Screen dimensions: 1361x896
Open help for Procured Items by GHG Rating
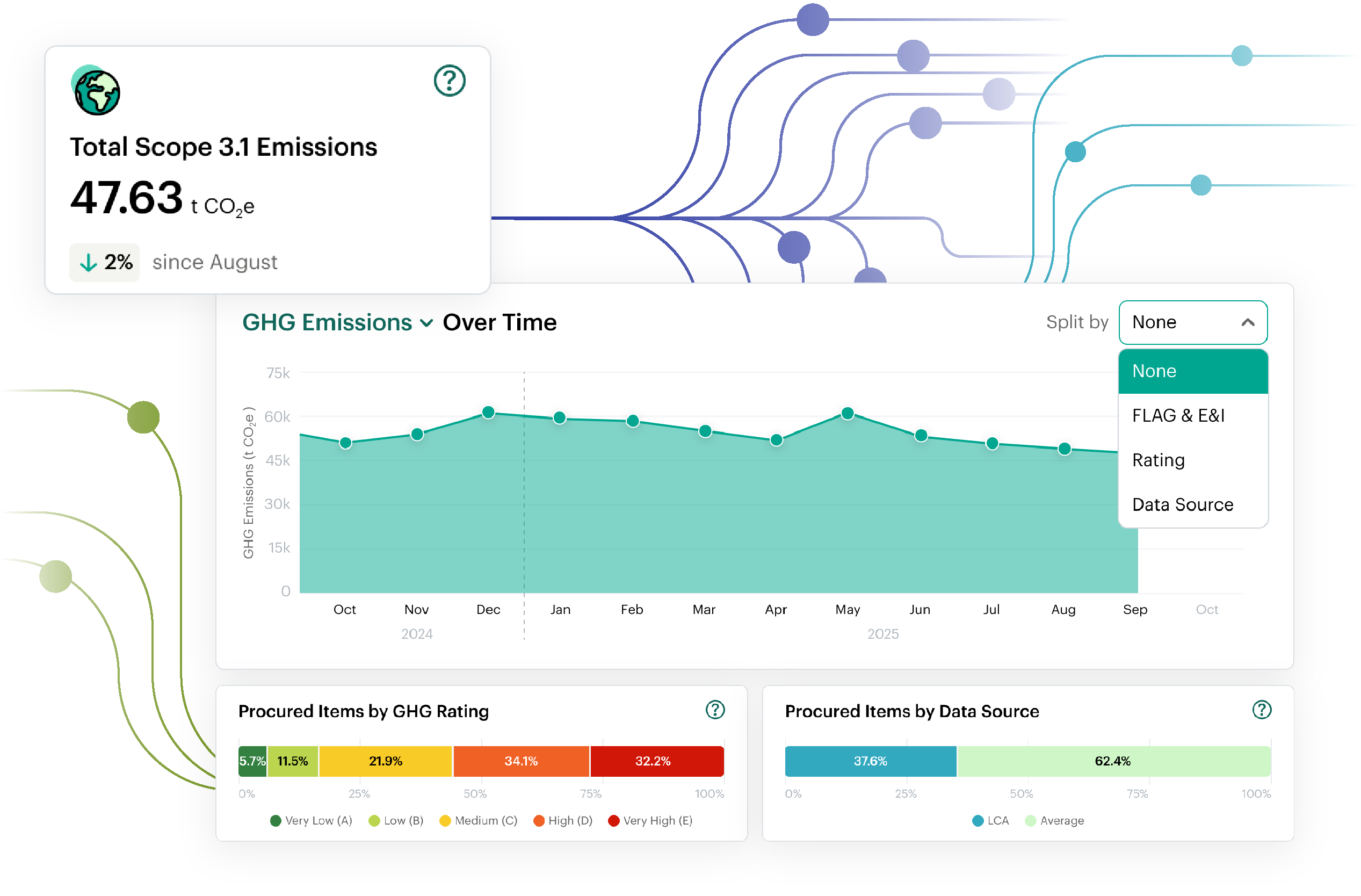715,710
